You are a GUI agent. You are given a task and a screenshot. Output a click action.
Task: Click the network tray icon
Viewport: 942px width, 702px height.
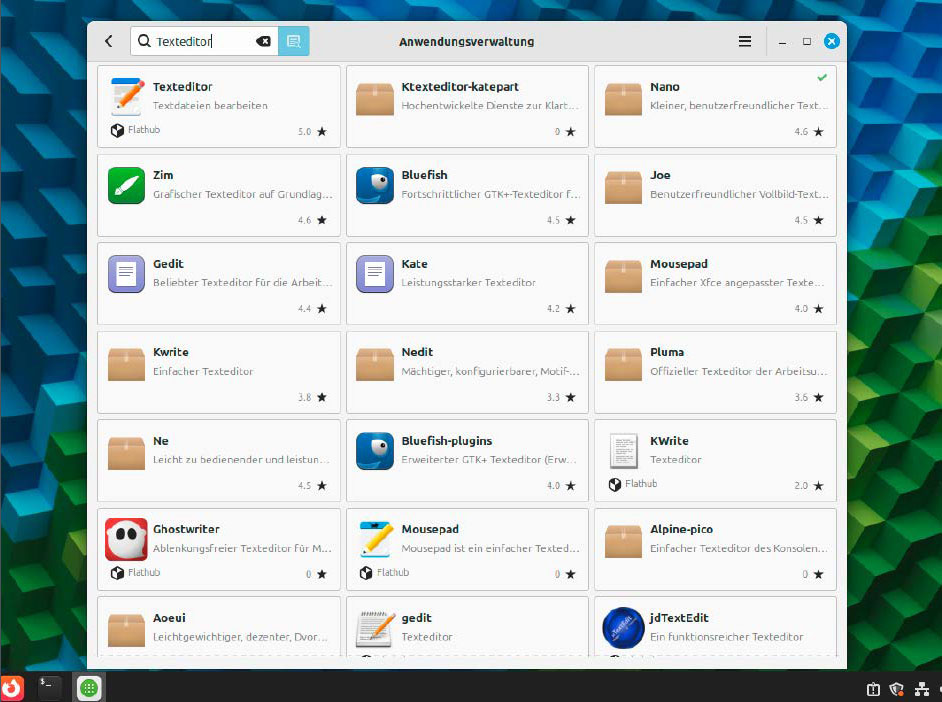(x=922, y=689)
